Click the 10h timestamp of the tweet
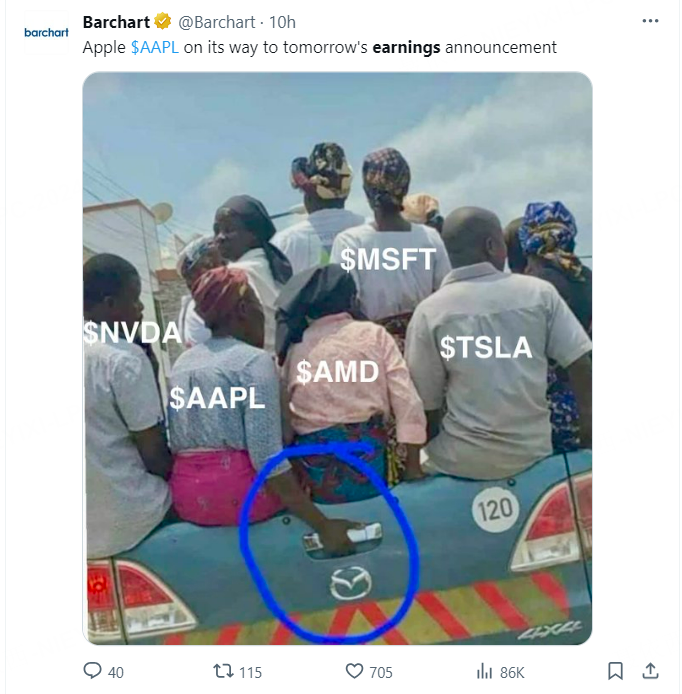Viewport: 682px width, 694px height. pyautogui.click(x=283, y=22)
